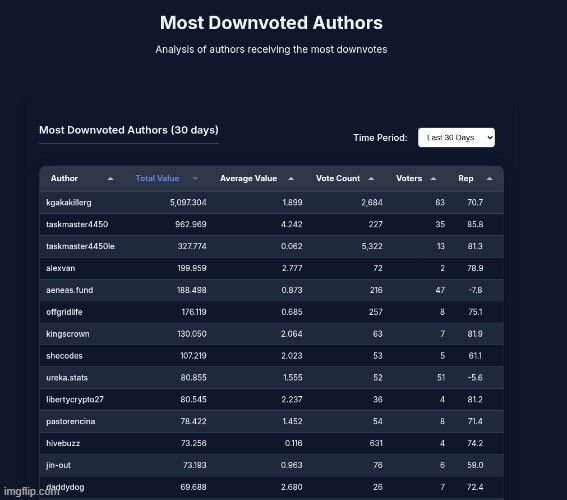Viewport: 567px width, 500px height.
Task: Open the taskmaster4450le author entry
Action: (x=80, y=246)
